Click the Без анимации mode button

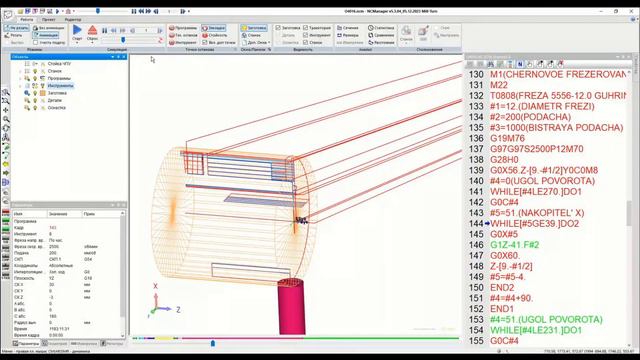[x=49, y=28]
